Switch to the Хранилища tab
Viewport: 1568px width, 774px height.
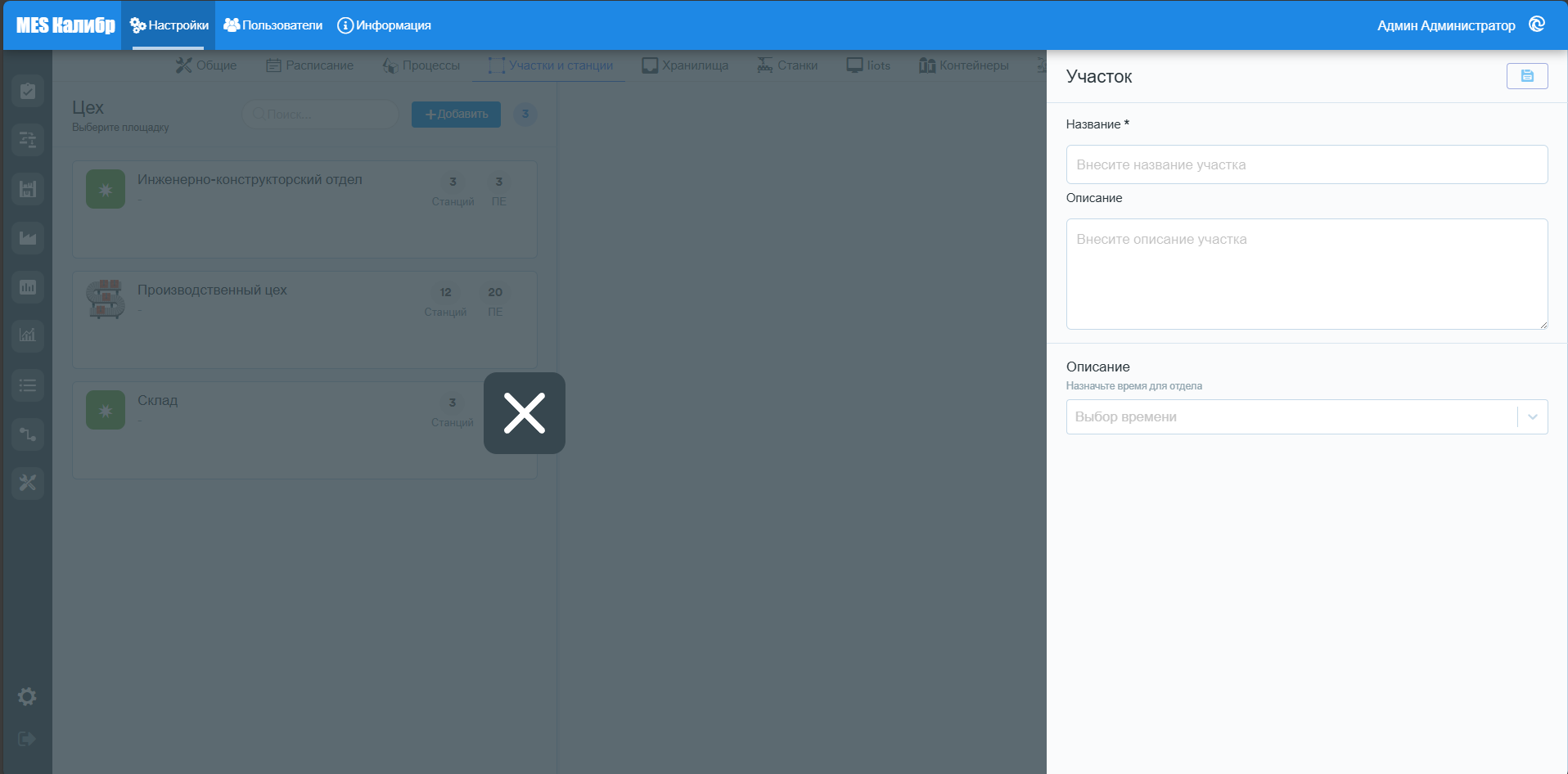point(685,65)
